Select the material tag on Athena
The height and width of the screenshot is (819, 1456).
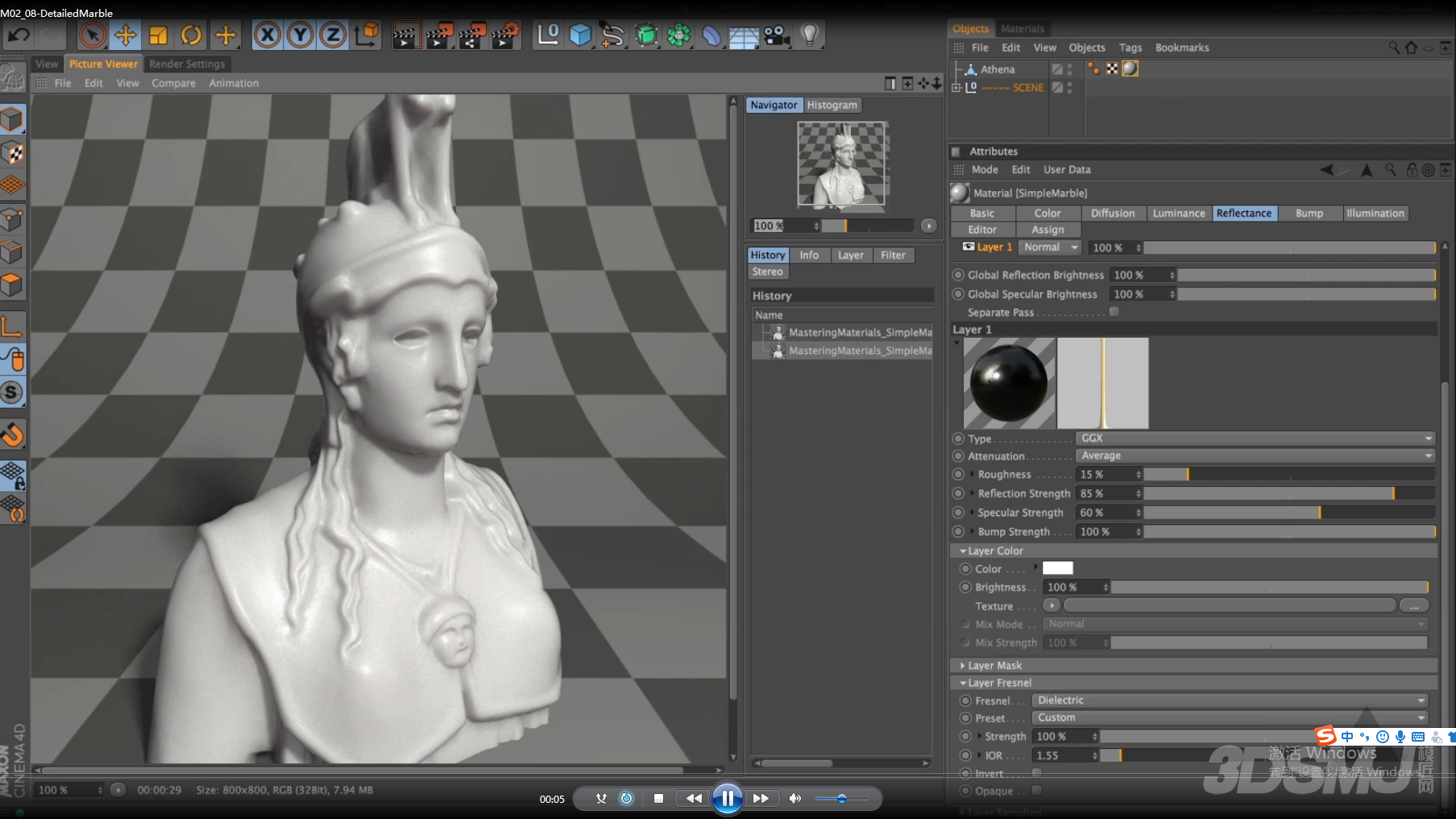(1130, 69)
